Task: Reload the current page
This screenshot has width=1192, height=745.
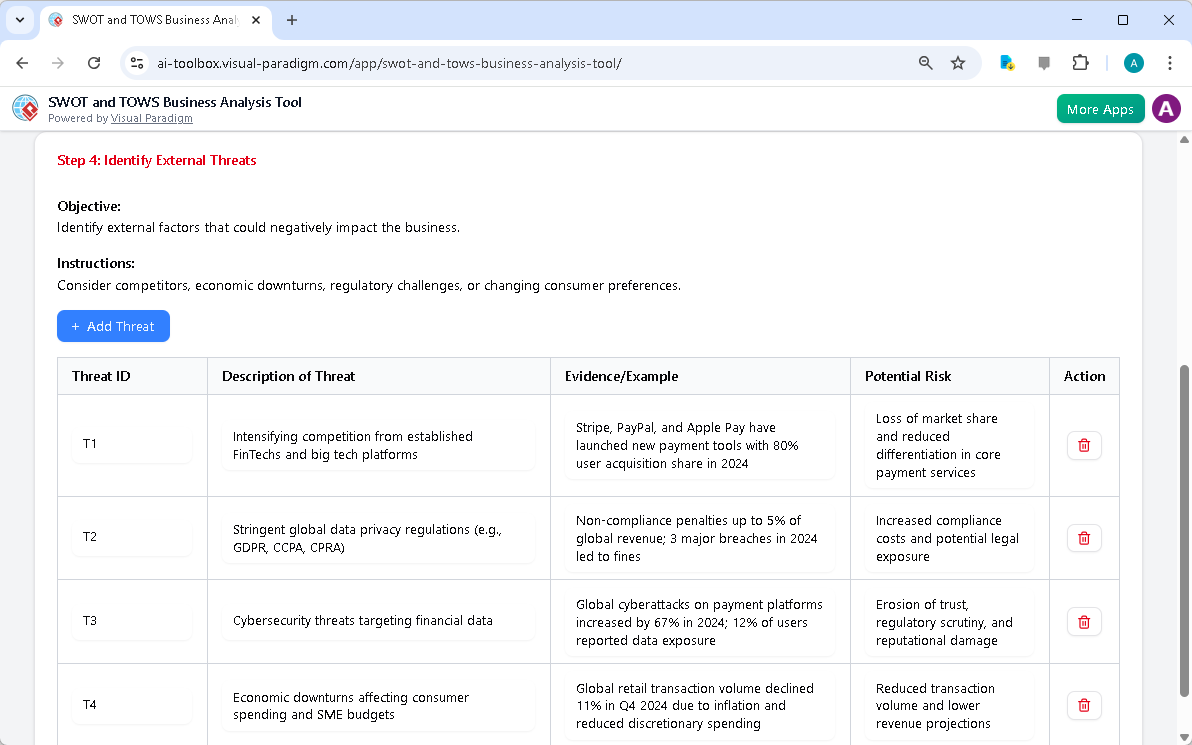Action: 94,62
